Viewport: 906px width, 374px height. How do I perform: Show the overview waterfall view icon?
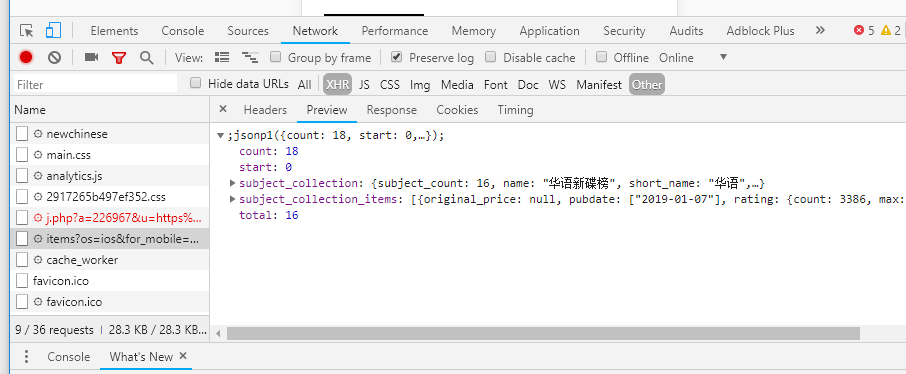(250, 57)
